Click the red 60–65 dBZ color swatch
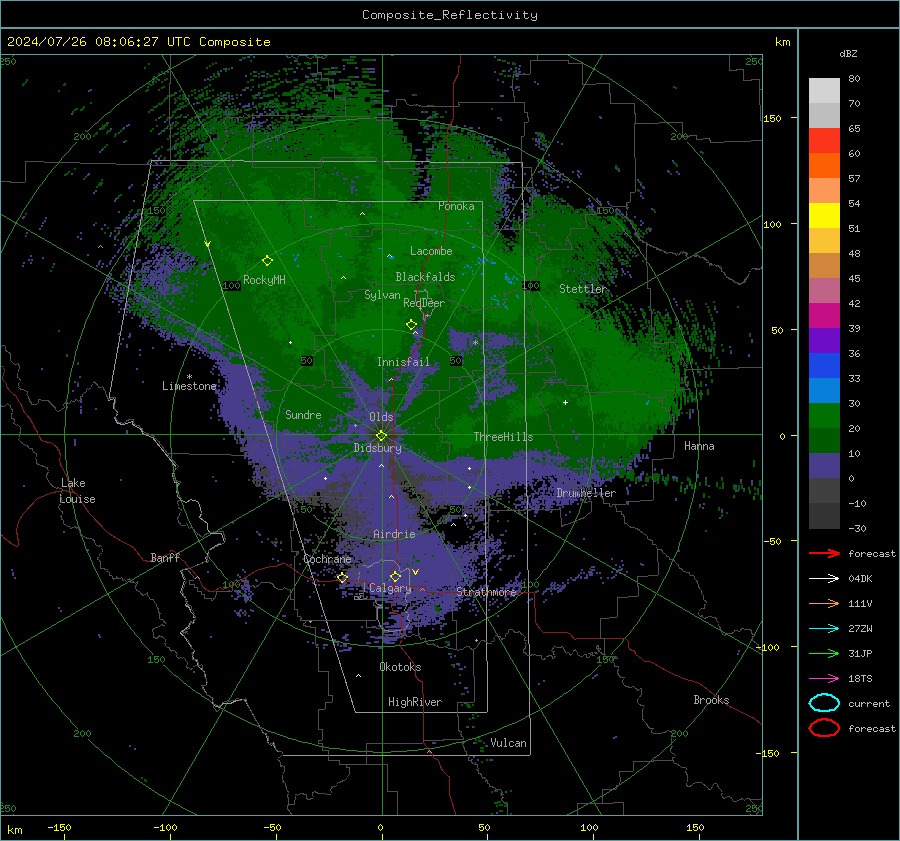This screenshot has width=900, height=841. pos(824,141)
